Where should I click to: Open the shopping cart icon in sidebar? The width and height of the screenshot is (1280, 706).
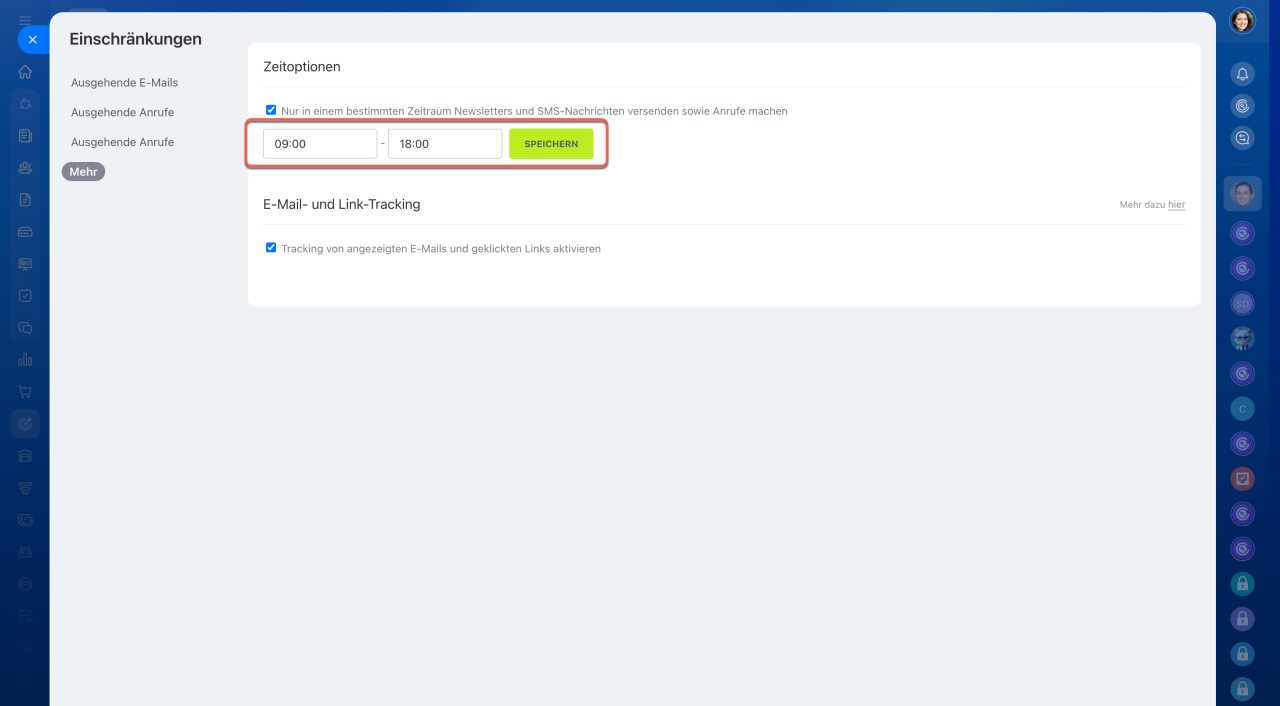[25, 392]
